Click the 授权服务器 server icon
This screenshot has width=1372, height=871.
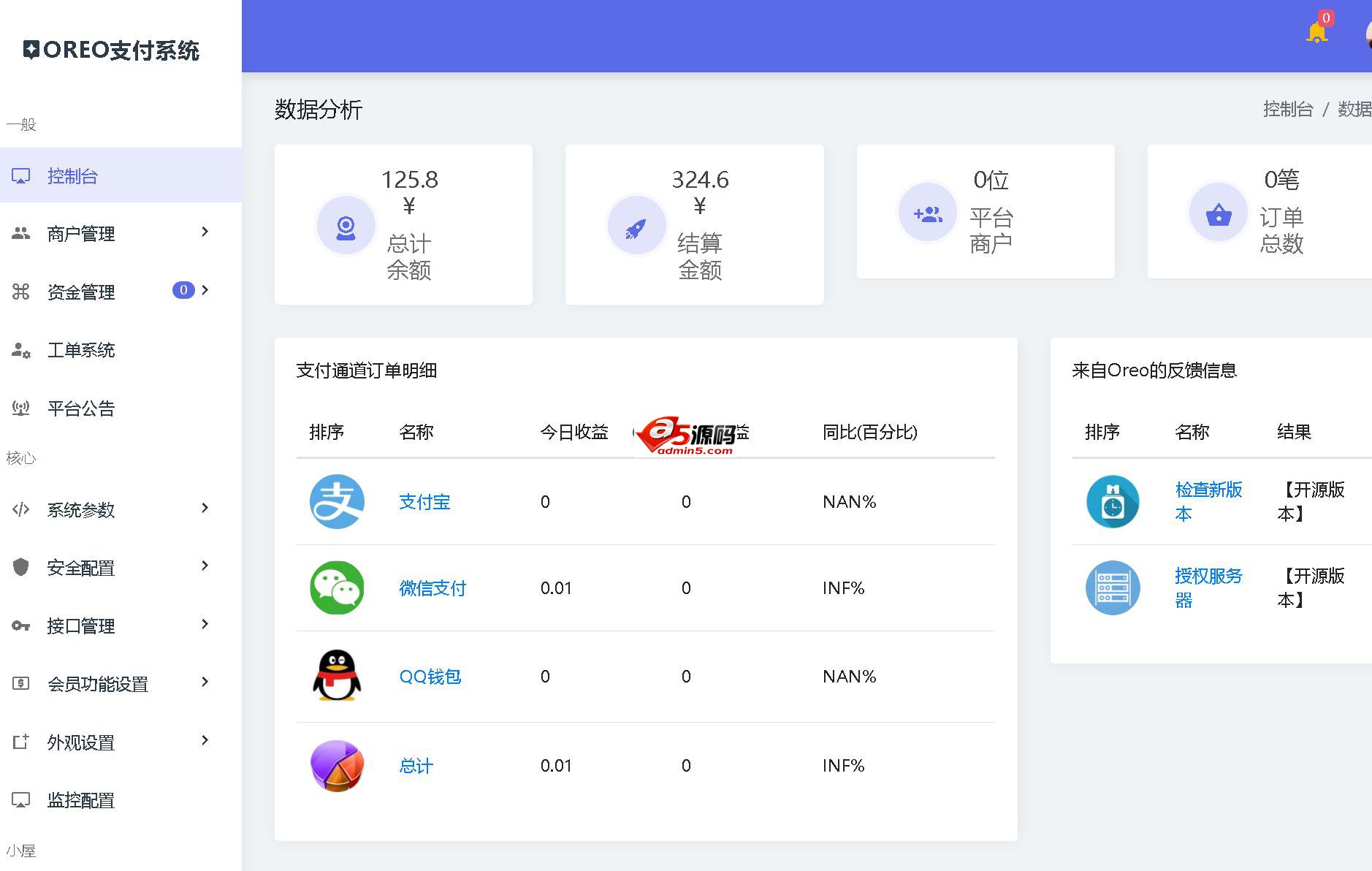pyautogui.click(x=1113, y=587)
